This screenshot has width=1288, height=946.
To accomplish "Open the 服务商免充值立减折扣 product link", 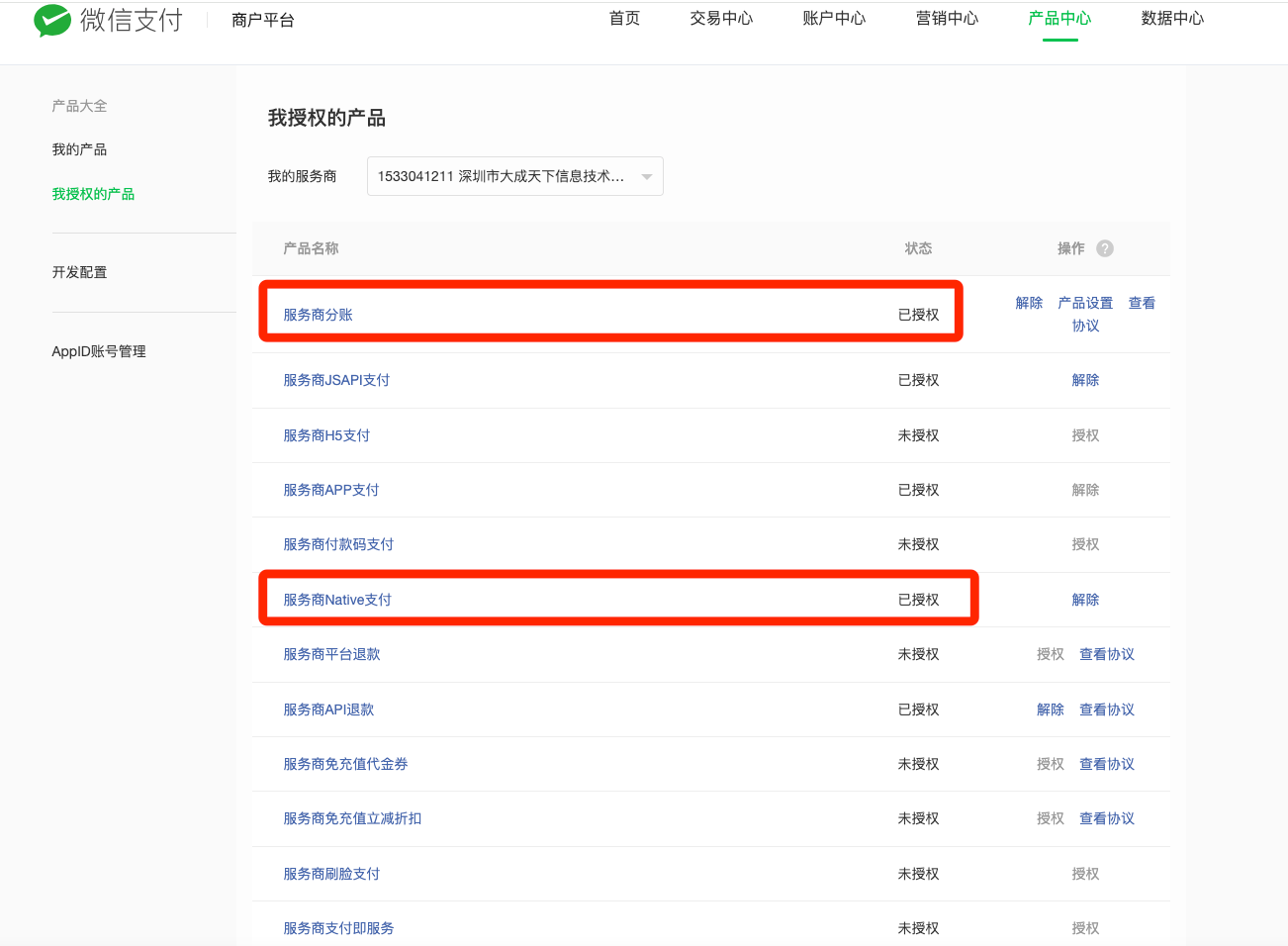I will click(x=352, y=818).
